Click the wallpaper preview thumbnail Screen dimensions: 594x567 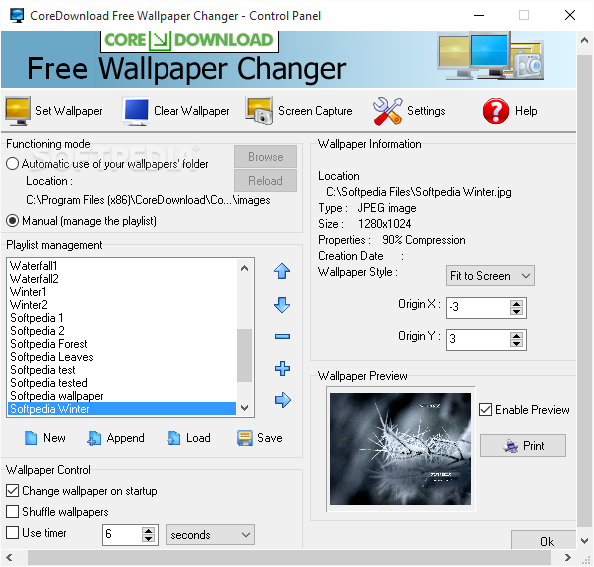pyautogui.click(x=400, y=449)
